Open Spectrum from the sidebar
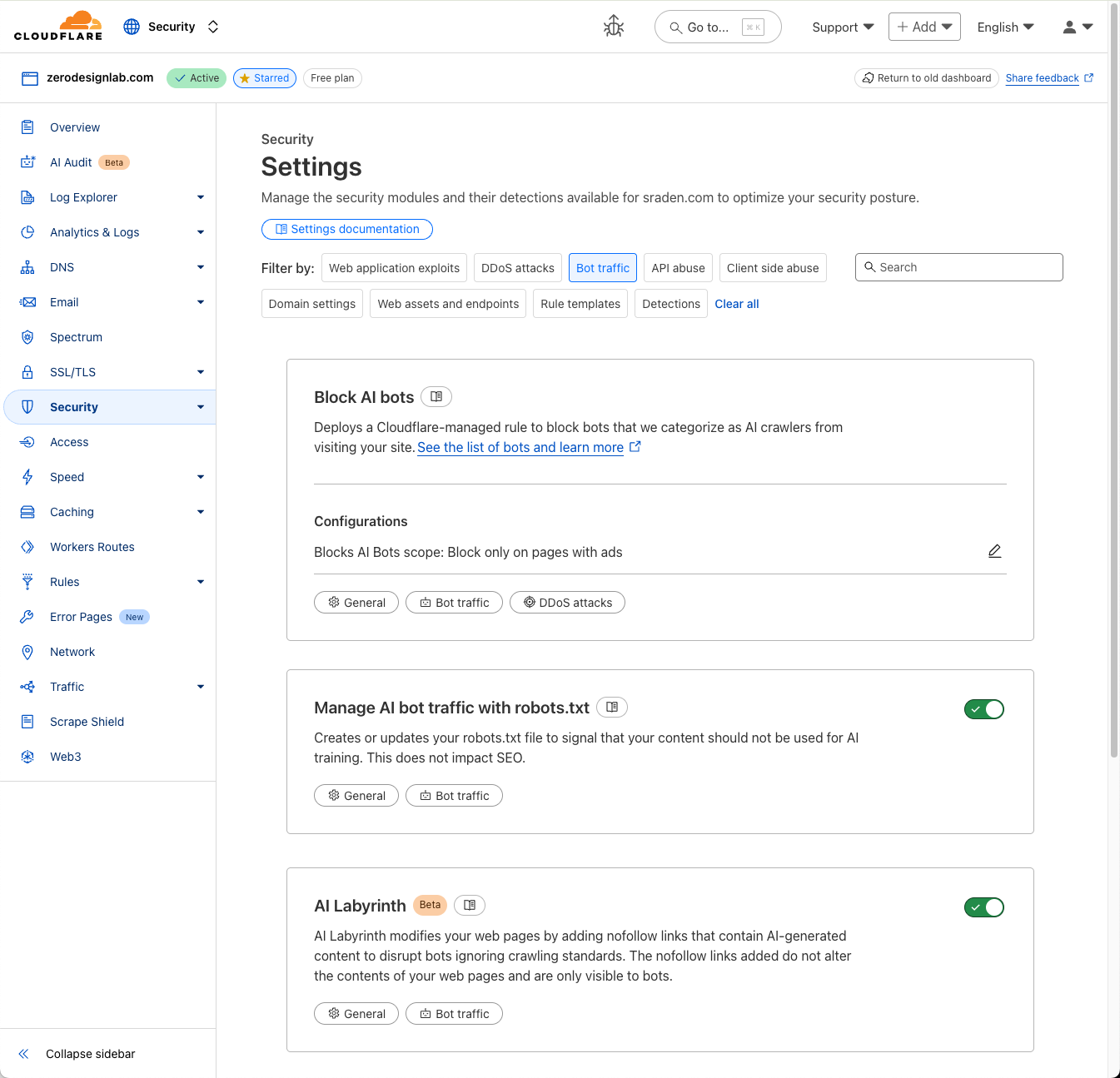 click(x=76, y=337)
